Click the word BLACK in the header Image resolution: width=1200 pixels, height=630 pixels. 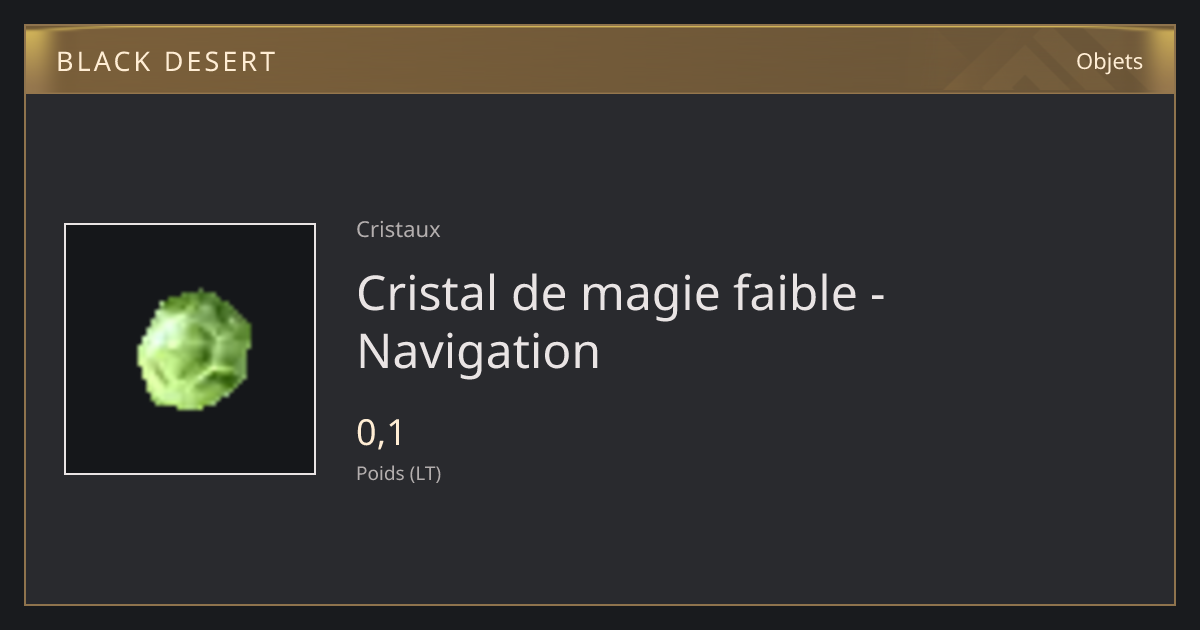point(103,62)
